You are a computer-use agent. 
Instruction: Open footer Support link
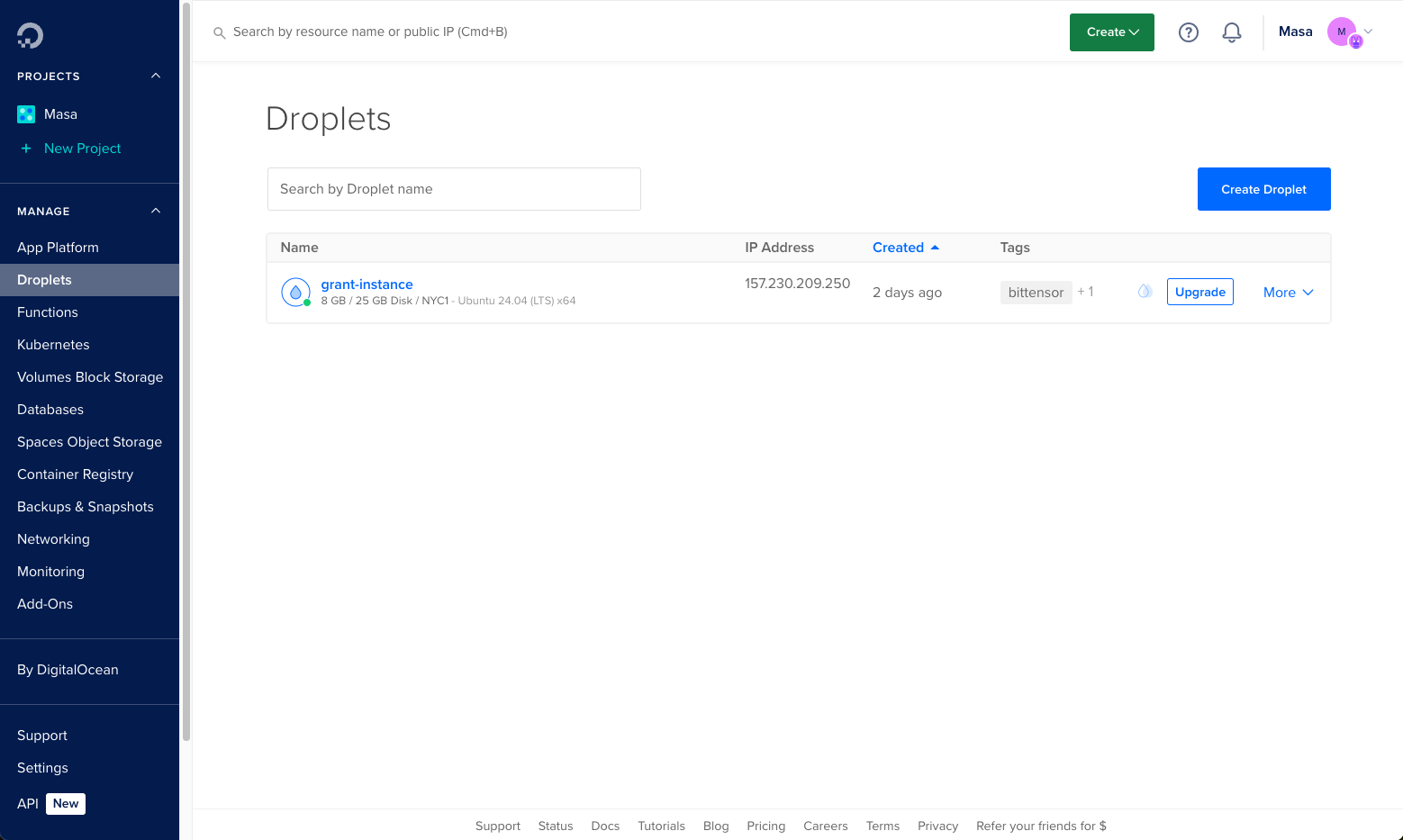pos(498,826)
